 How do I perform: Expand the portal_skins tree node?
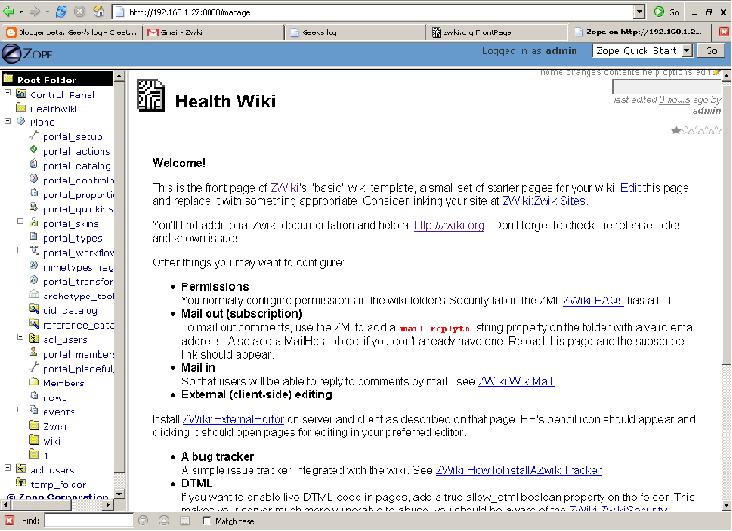click(x=20, y=221)
